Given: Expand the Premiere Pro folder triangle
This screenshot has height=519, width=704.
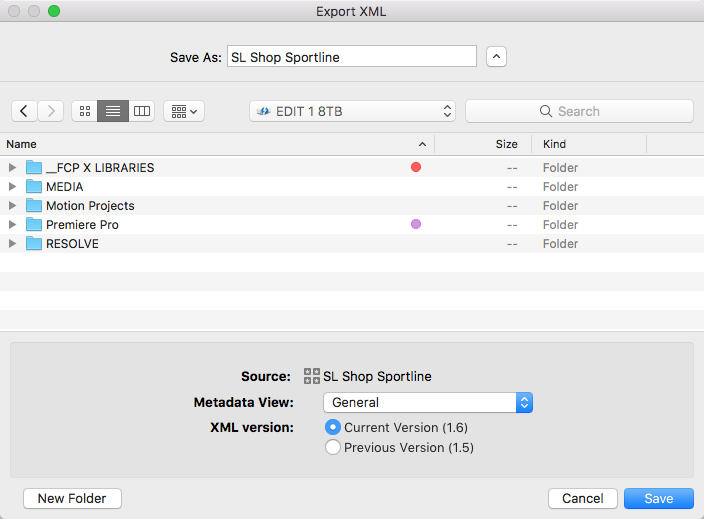Looking at the screenshot, I should [x=12, y=224].
